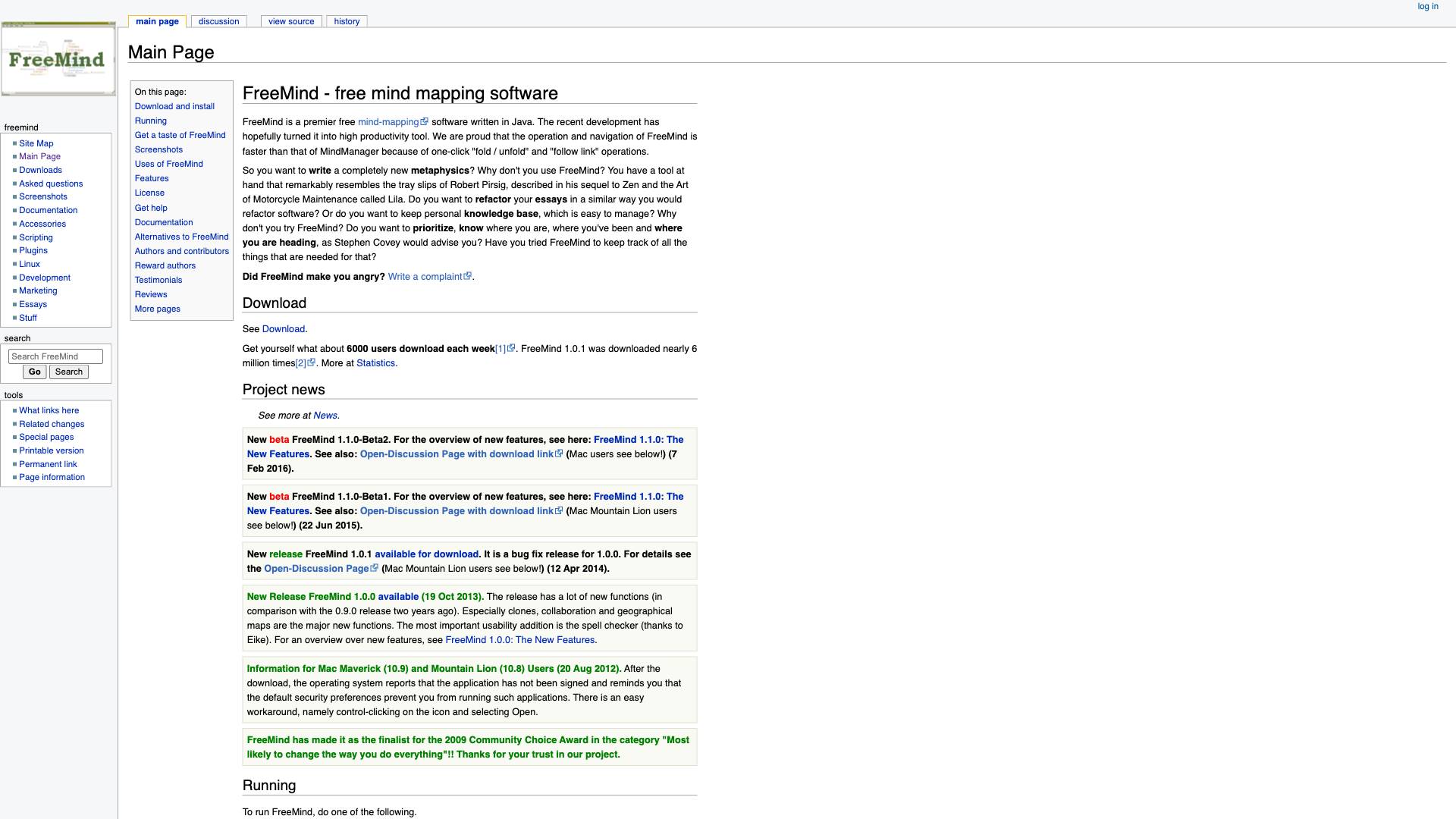Click the FreeMind logo image

coord(58,59)
